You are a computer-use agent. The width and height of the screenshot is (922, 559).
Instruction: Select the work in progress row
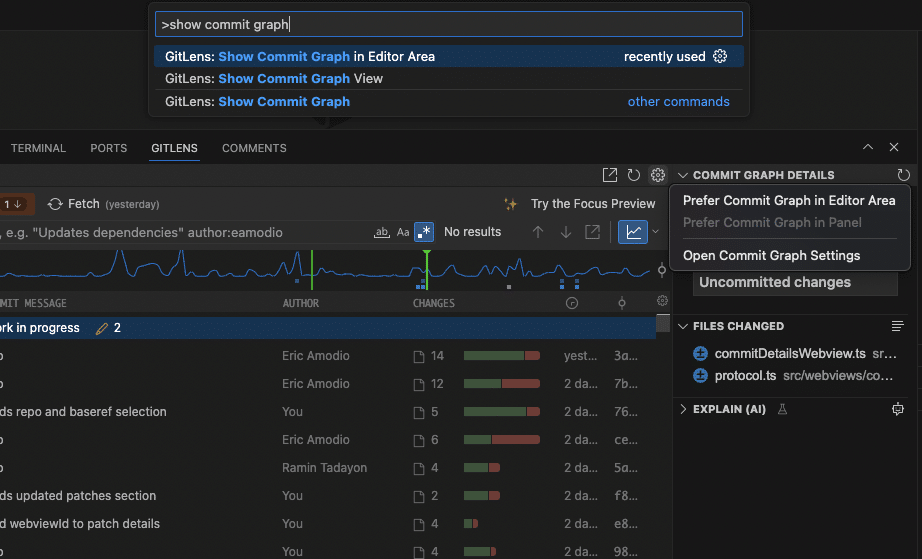328,328
